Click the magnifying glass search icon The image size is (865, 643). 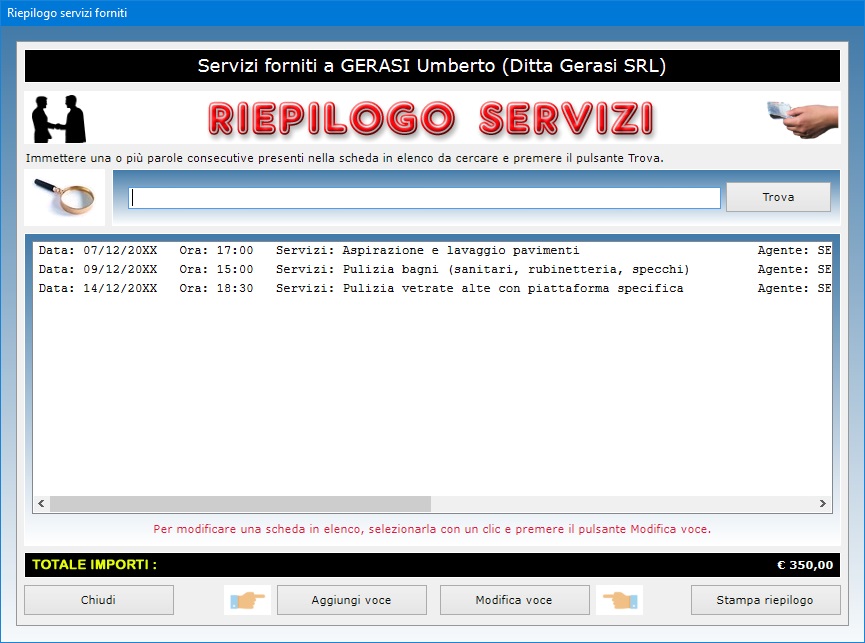(x=65, y=197)
